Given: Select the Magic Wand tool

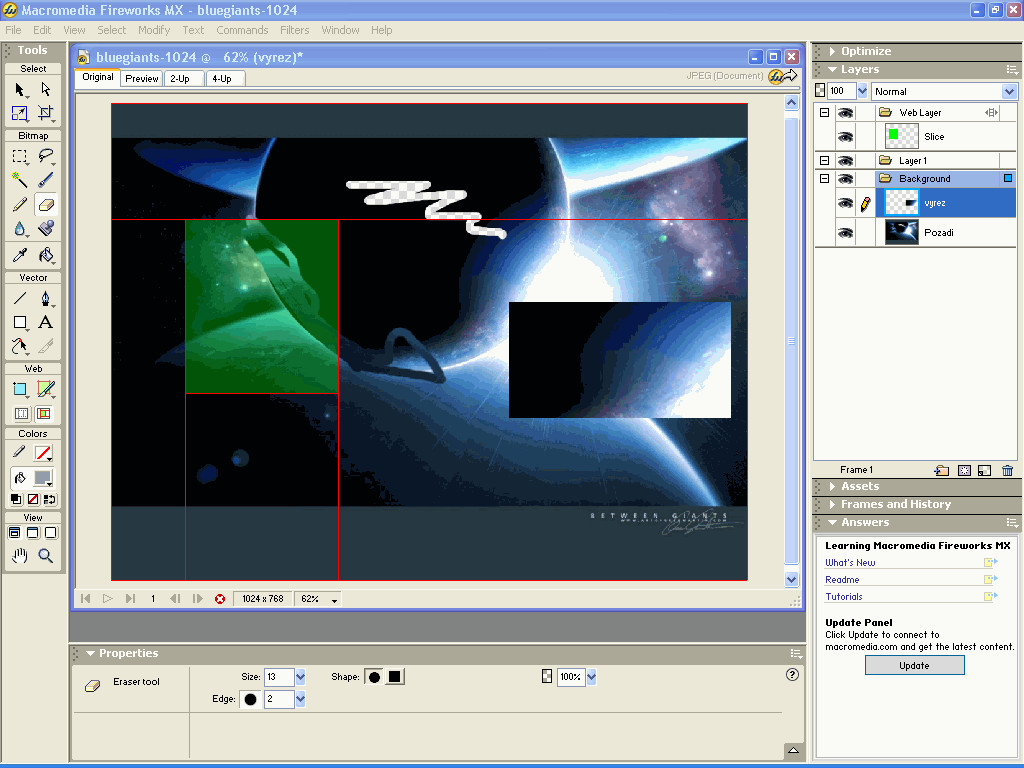Looking at the screenshot, I should [20, 180].
